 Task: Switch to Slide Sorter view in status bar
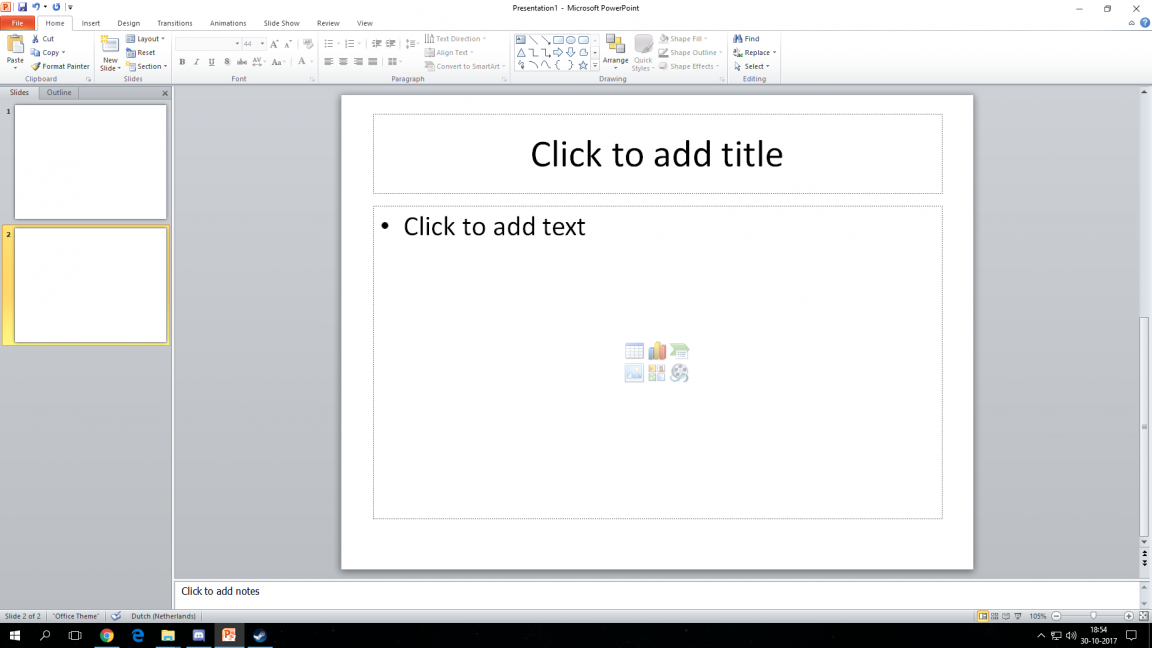(x=994, y=616)
